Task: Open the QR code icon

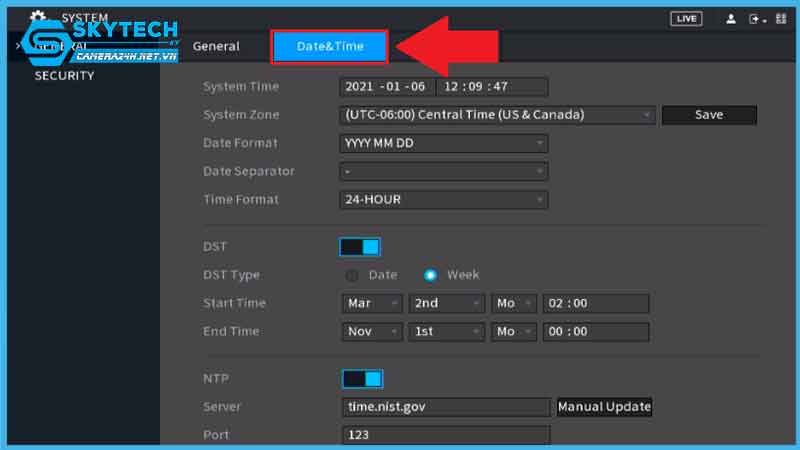Action: 781,19
